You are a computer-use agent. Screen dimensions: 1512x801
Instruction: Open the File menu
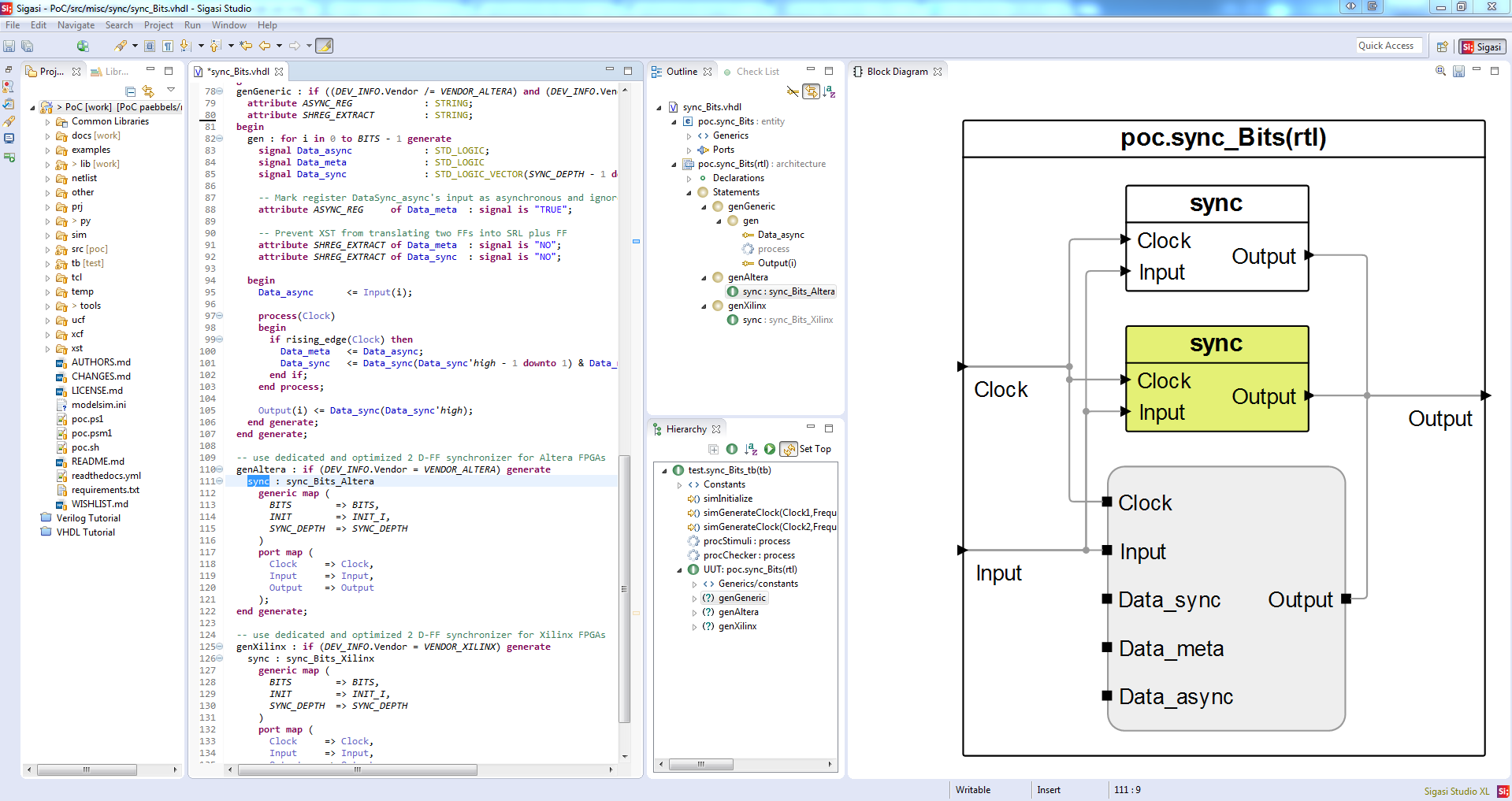click(x=13, y=25)
